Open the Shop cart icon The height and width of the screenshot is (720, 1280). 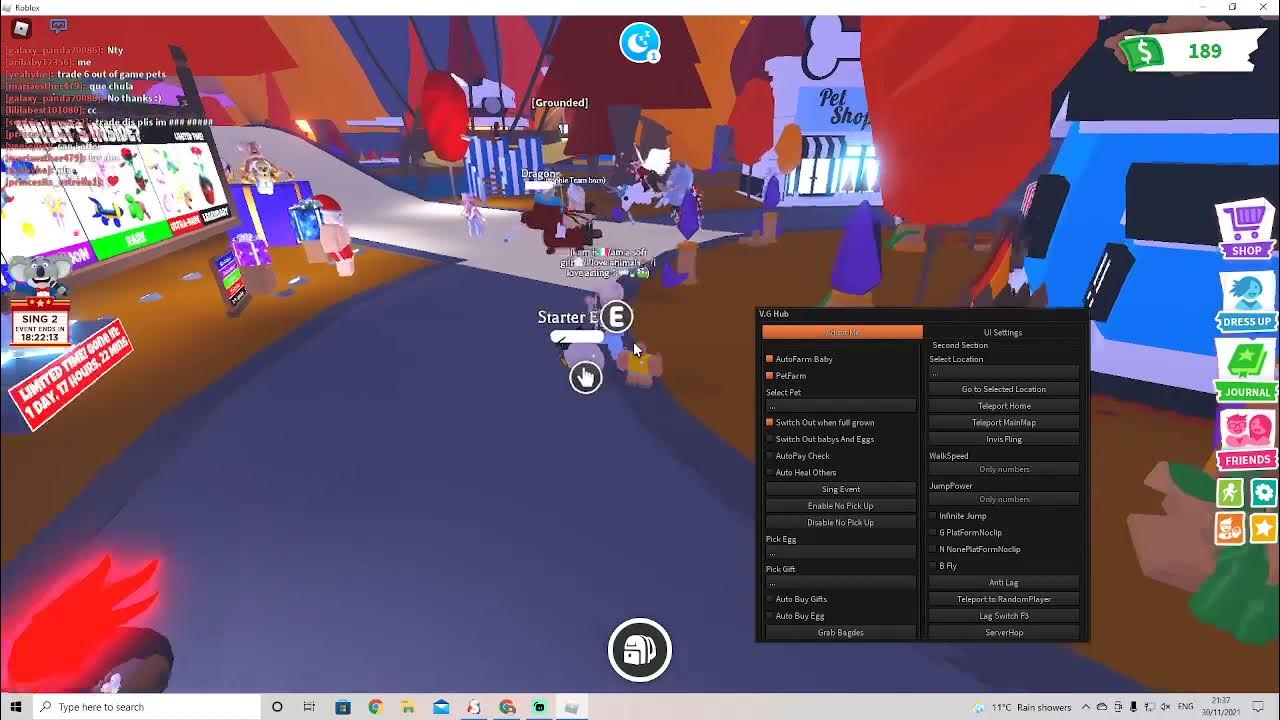tap(1246, 230)
